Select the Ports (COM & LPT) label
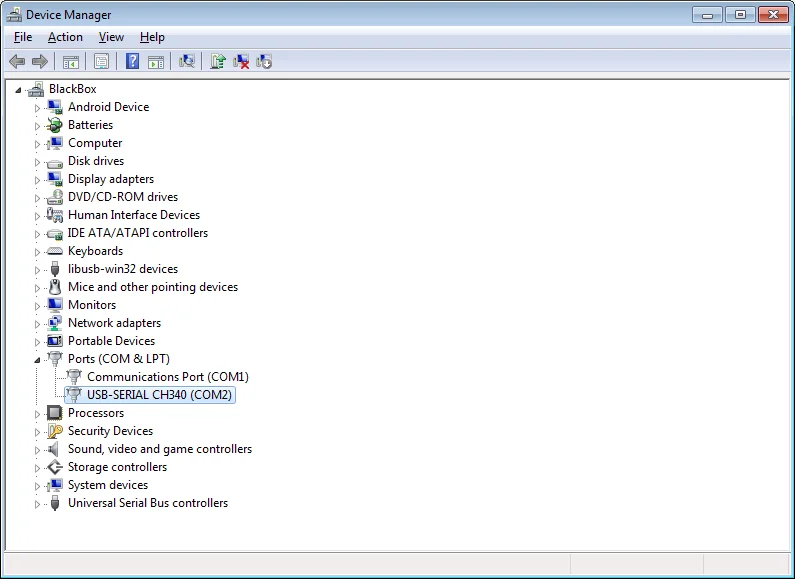This screenshot has width=795, height=579. tap(119, 359)
